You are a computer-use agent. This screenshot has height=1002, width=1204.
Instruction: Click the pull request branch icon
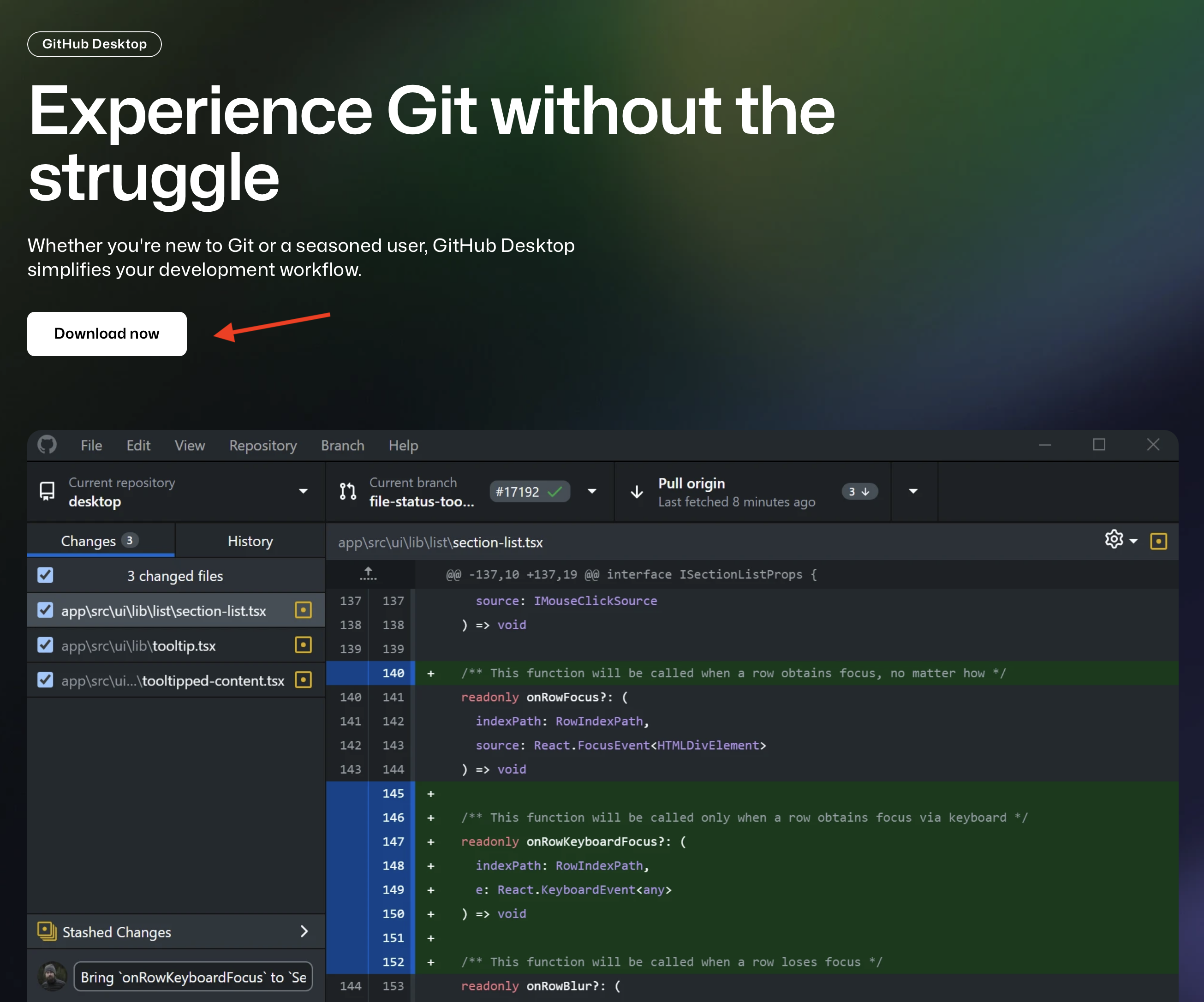point(348,491)
